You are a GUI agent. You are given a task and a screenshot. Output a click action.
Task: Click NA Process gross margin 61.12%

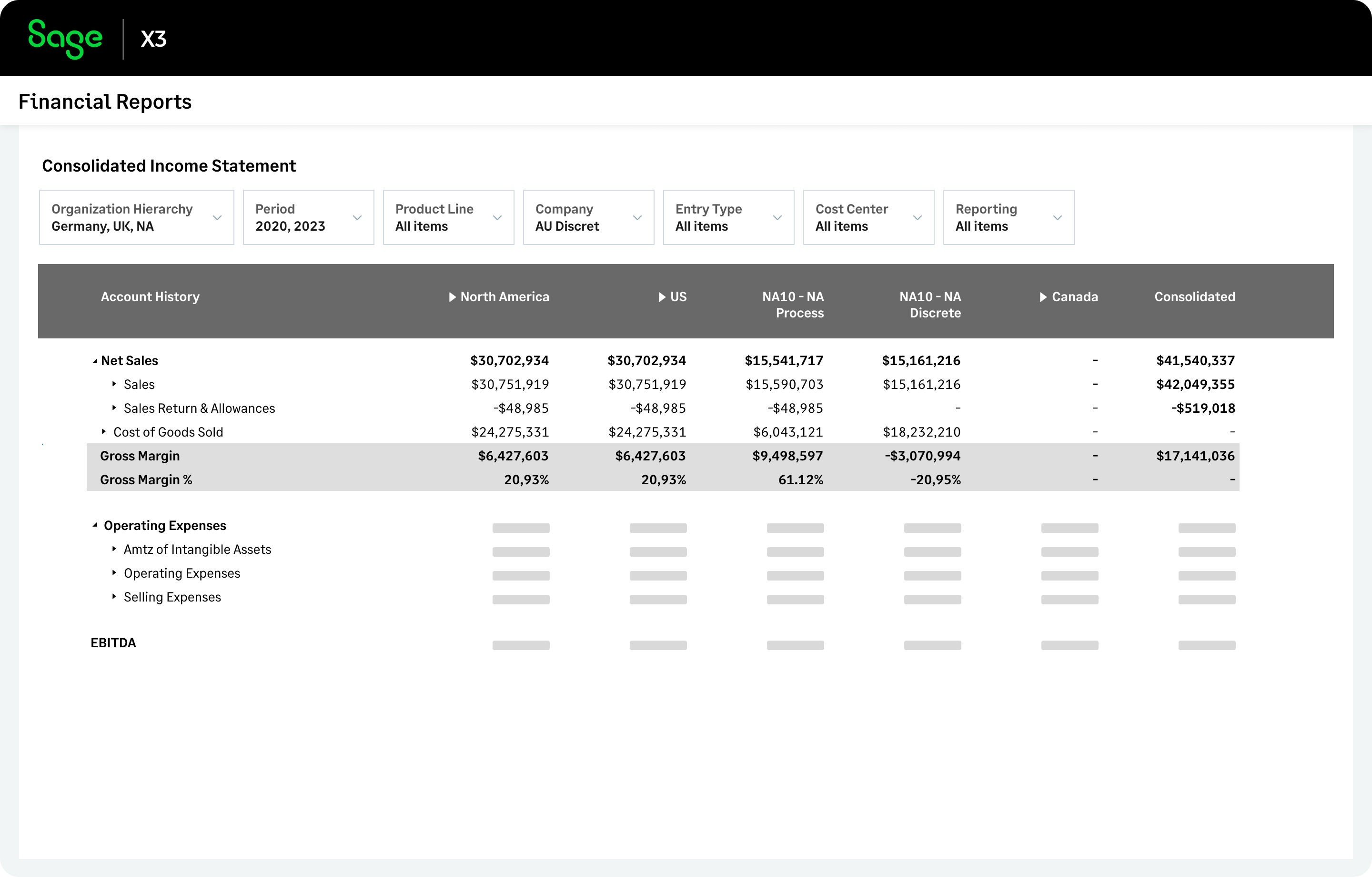(800, 480)
